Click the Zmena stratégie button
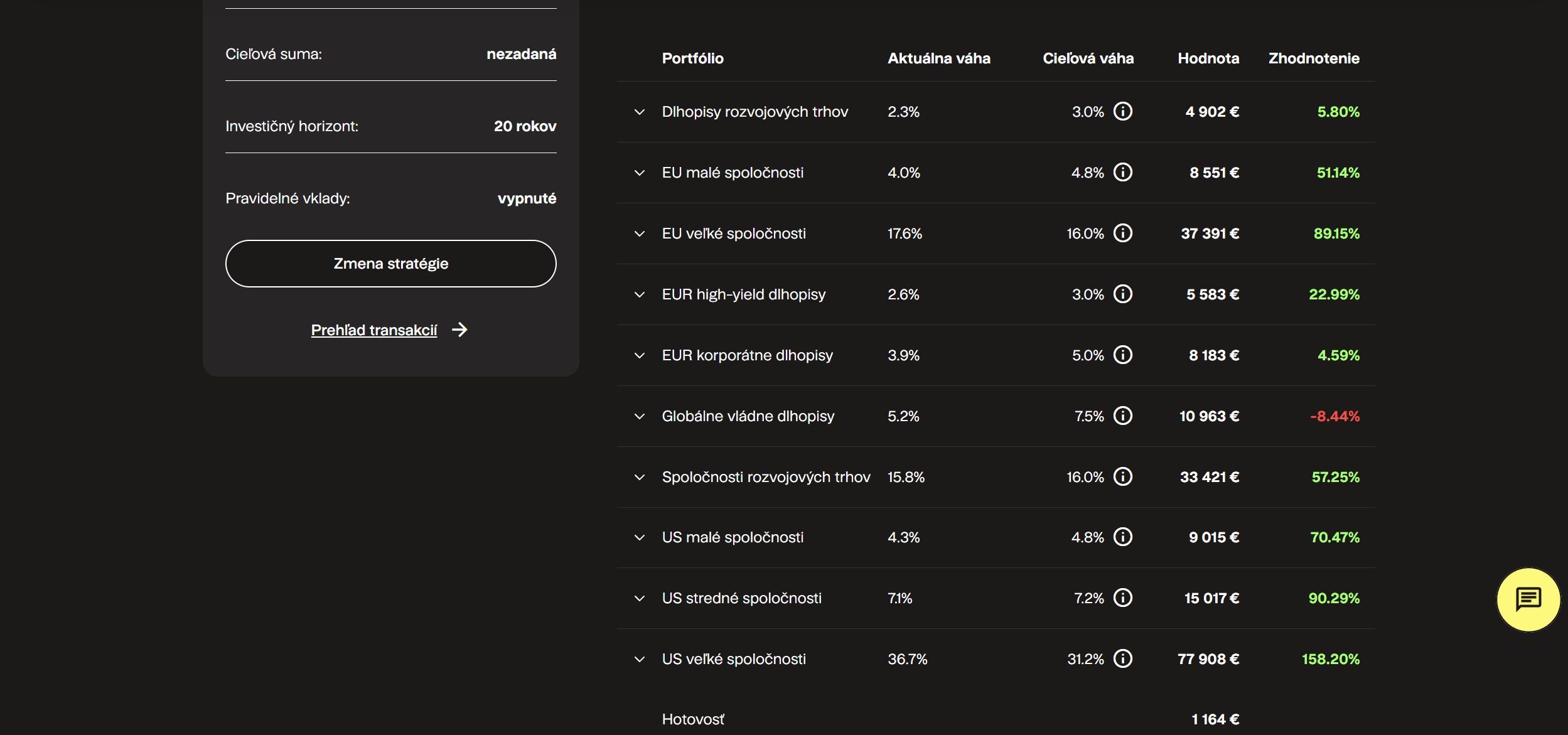The height and width of the screenshot is (735, 1568). (x=390, y=264)
